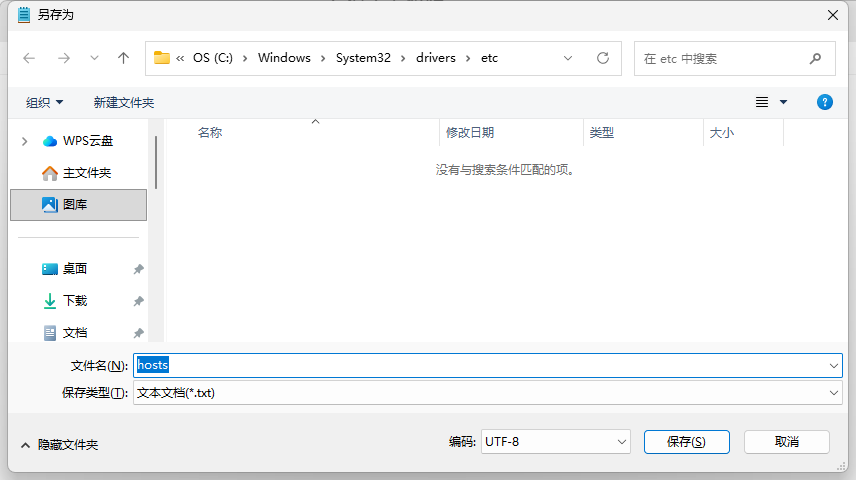Navigate to OS (C:) in breadcrumb
Image resolution: width=856 pixels, height=480 pixels.
pyautogui.click(x=212, y=58)
